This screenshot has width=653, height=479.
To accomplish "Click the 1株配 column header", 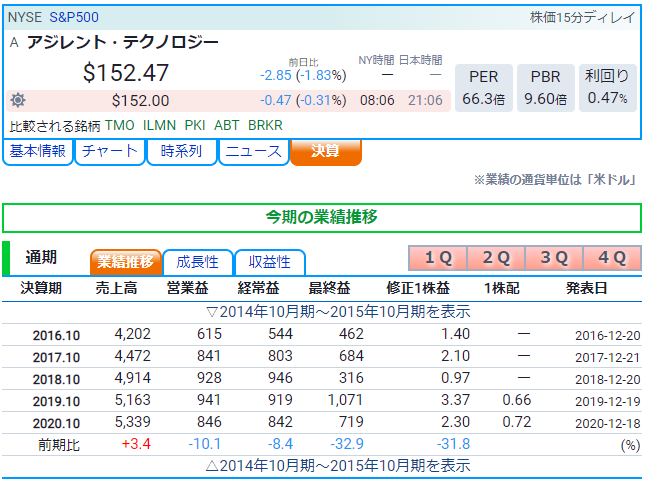I will click(502, 288).
